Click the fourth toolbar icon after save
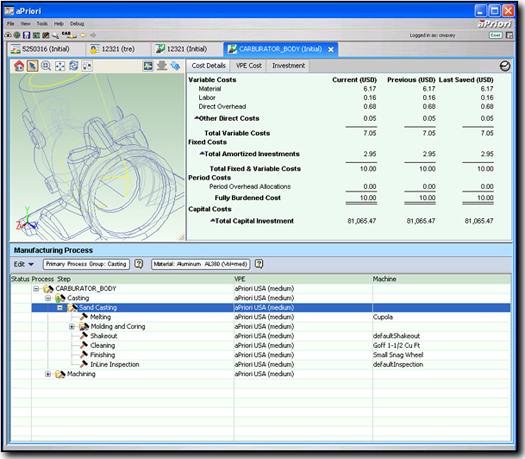525x459 pixels. point(36,35)
